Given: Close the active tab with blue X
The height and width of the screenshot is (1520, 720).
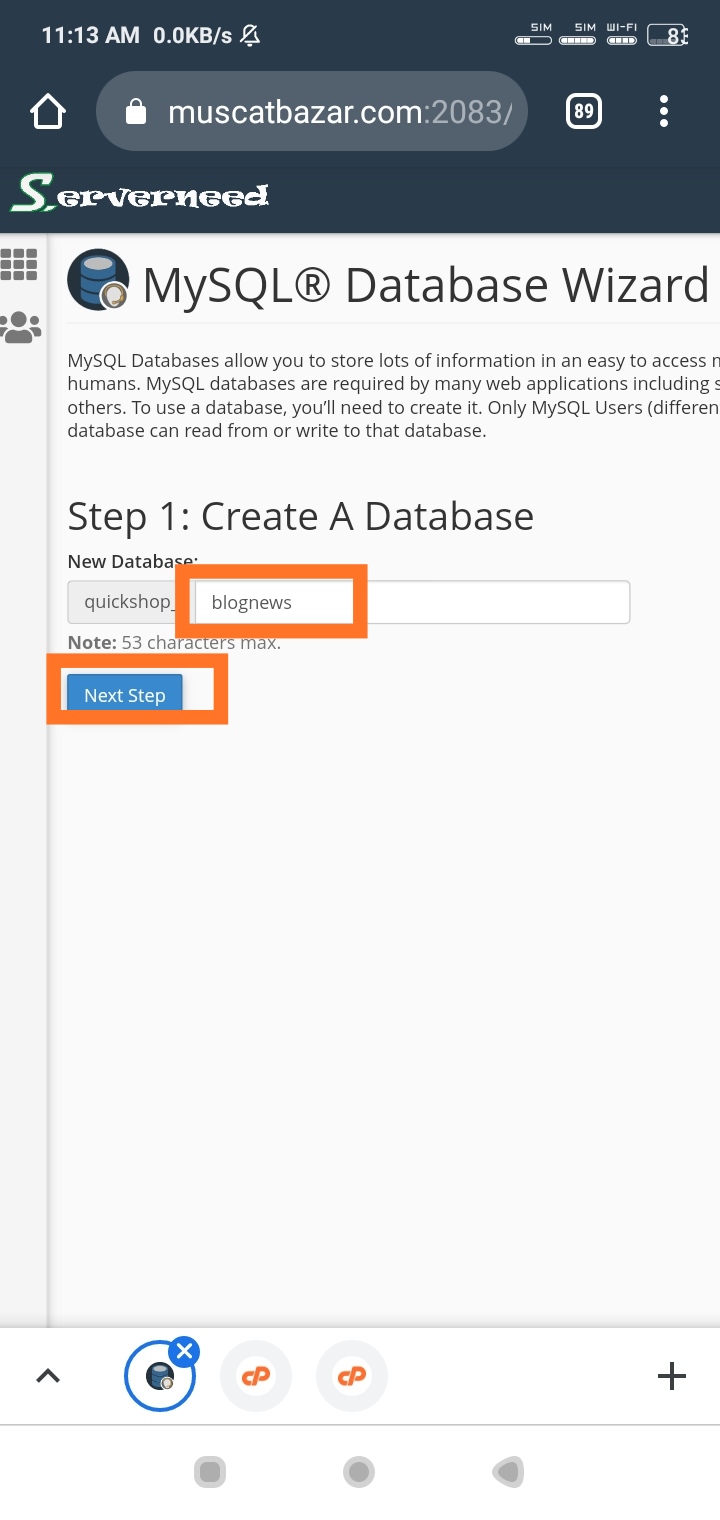Looking at the screenshot, I should [x=184, y=1353].
